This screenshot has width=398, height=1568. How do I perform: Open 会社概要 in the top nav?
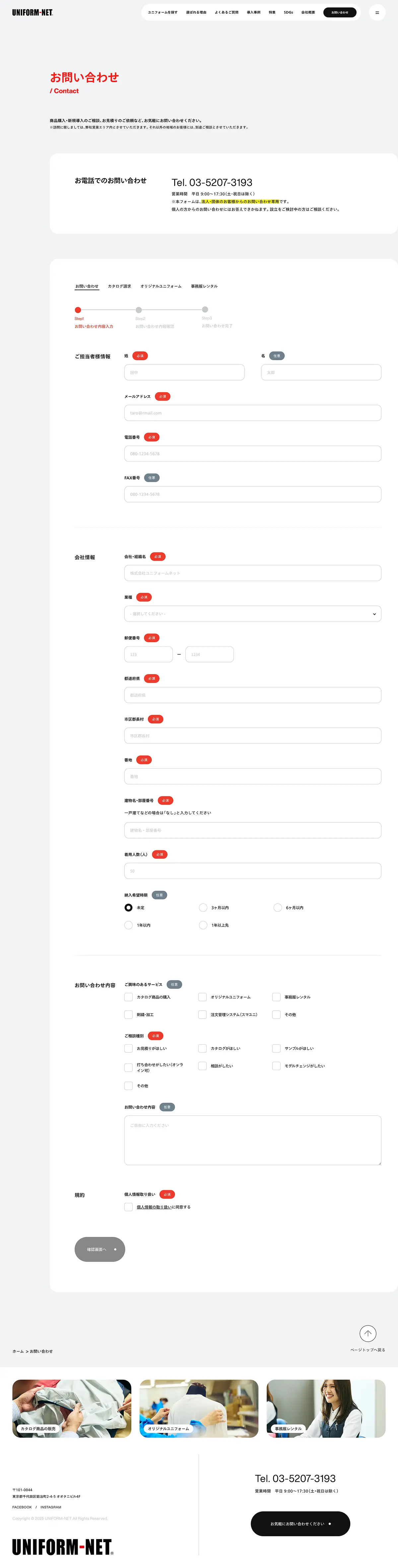308,12
